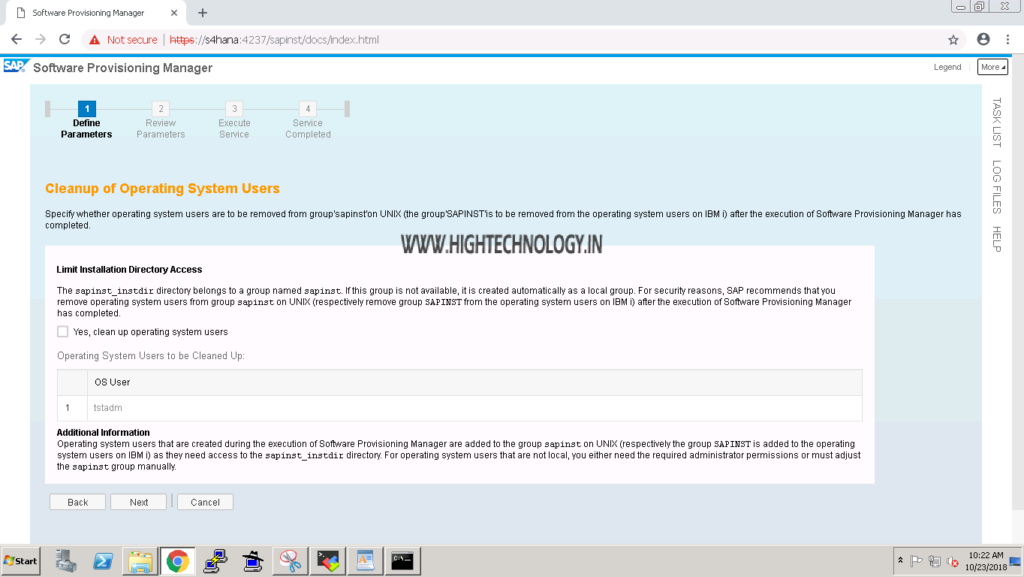This screenshot has height=577, width=1024.
Task: Open the TASK LIST side panel
Action: coord(997,122)
